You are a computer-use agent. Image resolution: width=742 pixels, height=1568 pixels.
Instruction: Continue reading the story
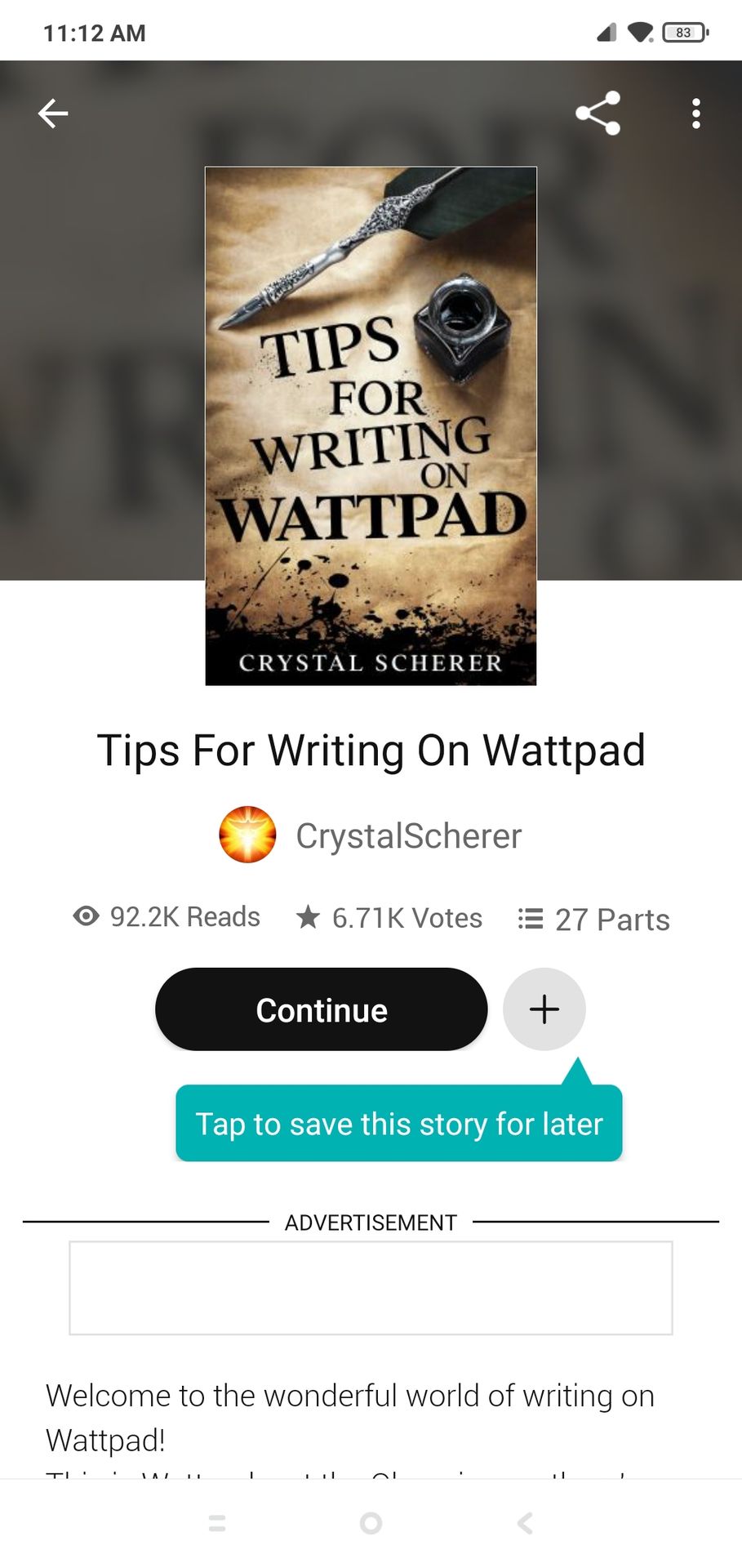click(322, 1009)
